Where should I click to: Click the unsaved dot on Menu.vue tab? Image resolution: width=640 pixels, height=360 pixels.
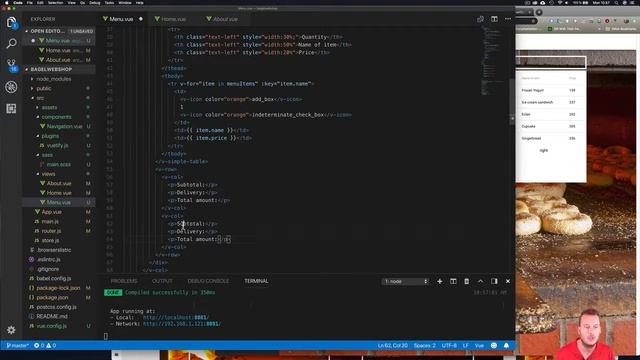141,19
